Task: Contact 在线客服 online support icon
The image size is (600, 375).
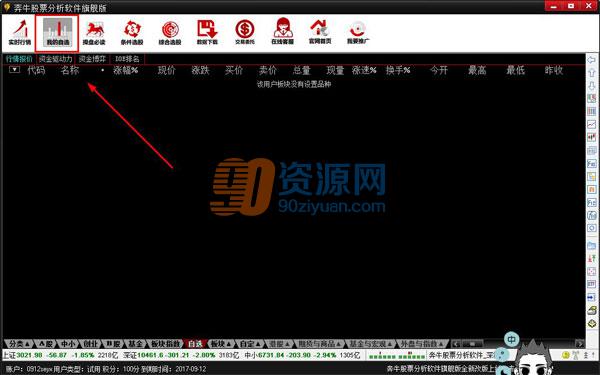Action: pos(282,32)
